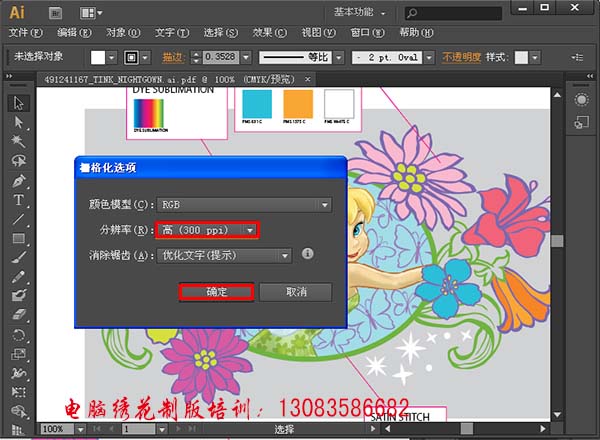Click the 不透明度 opacity link
This screenshot has width=600, height=440.
461,57
